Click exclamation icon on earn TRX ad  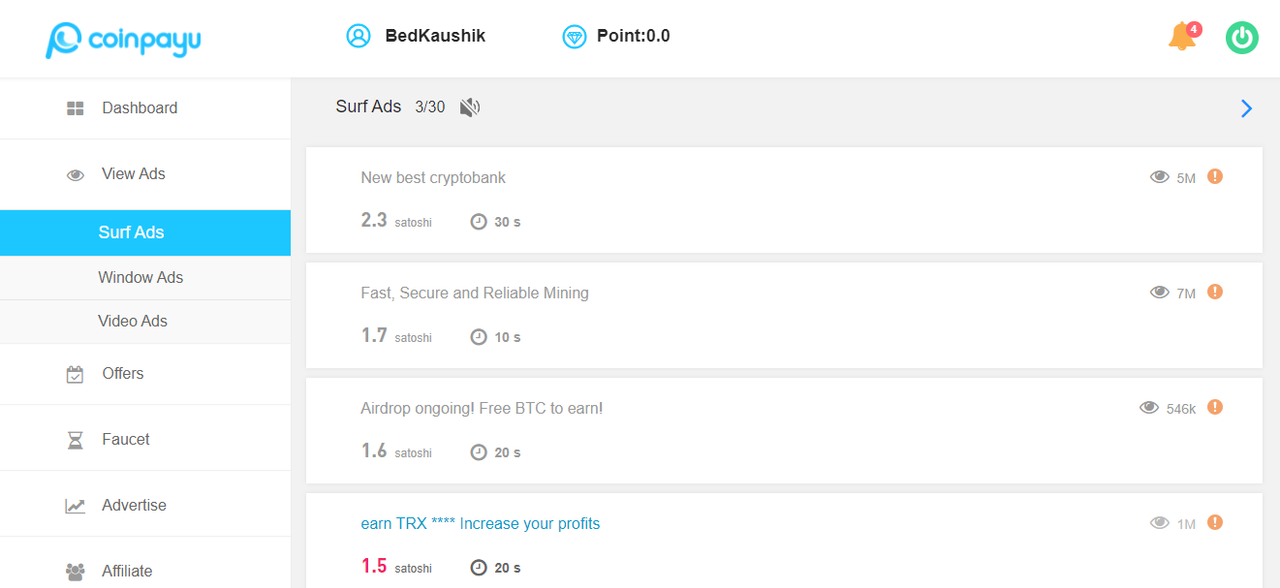(1215, 522)
